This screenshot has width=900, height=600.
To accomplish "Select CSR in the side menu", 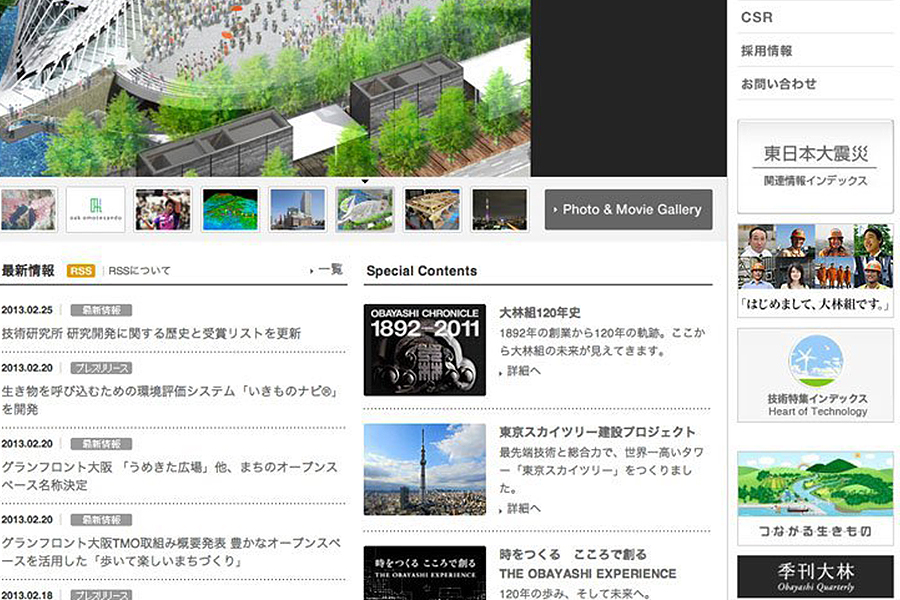I will click(x=757, y=17).
